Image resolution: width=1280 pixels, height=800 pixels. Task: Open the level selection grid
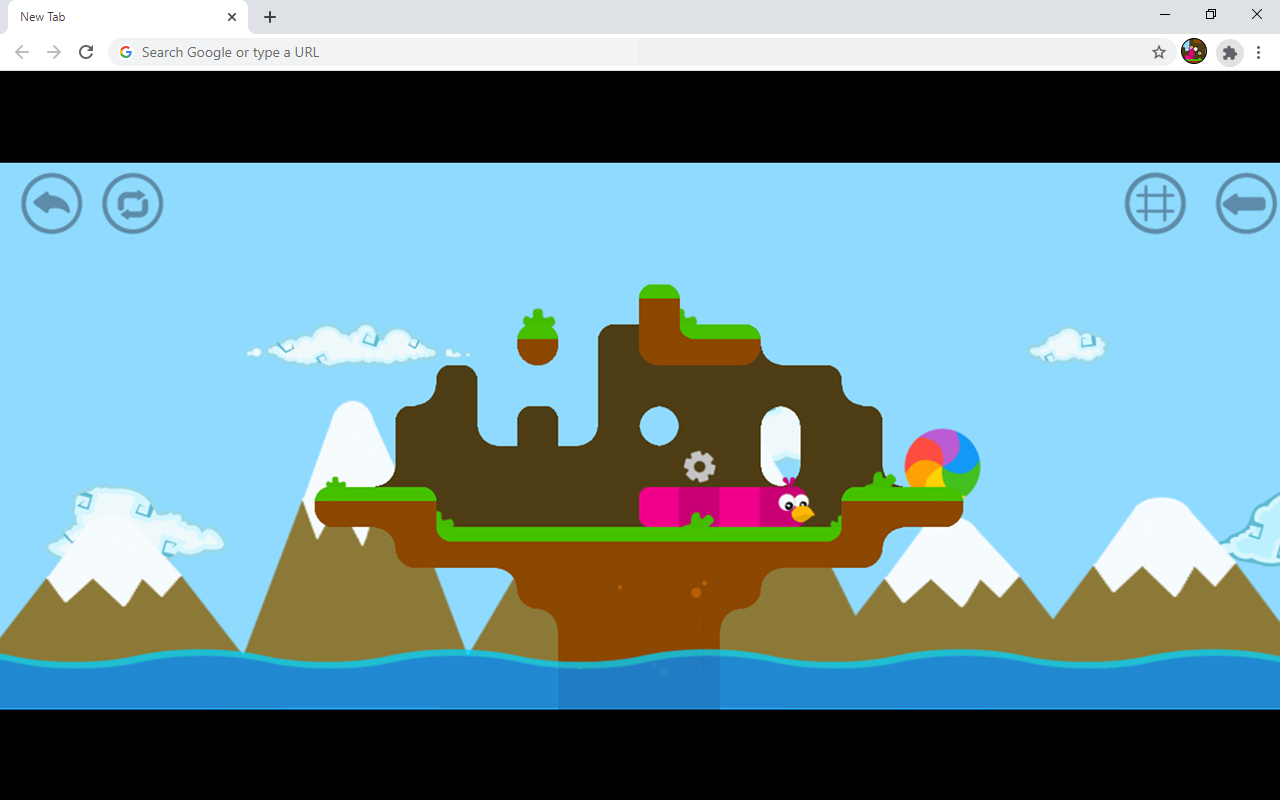pyautogui.click(x=1155, y=203)
